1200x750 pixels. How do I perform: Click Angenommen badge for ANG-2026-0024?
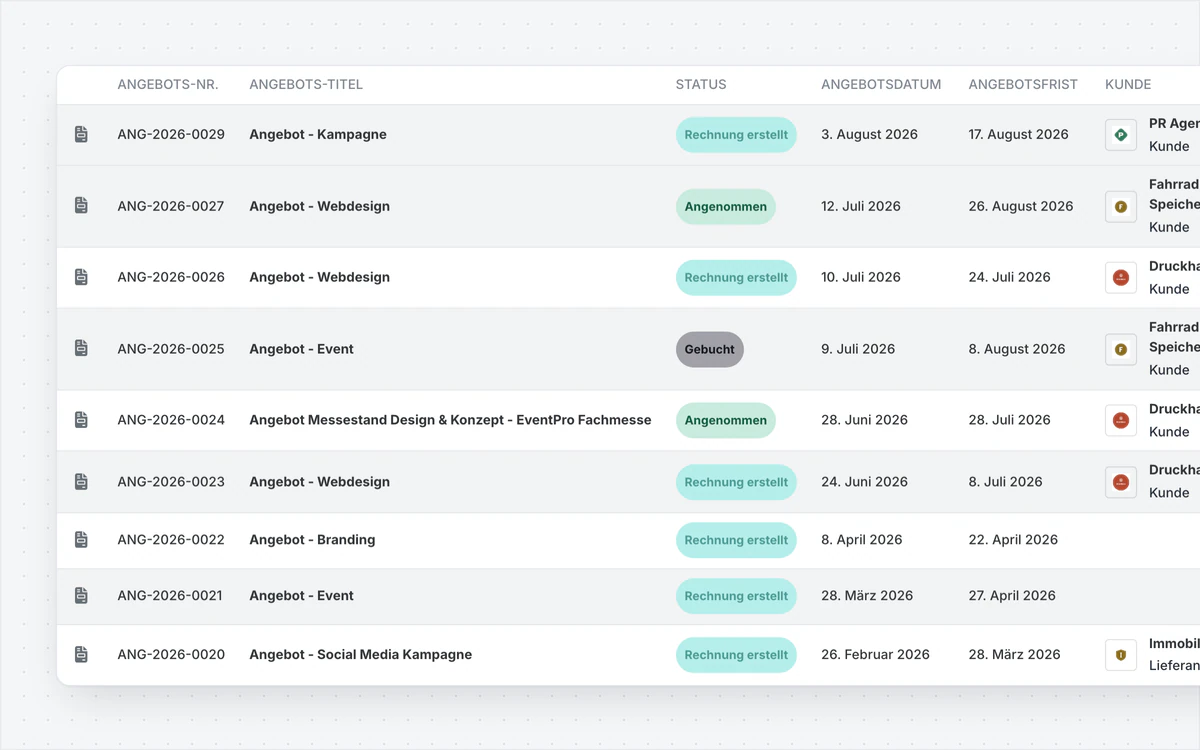[x=726, y=421]
